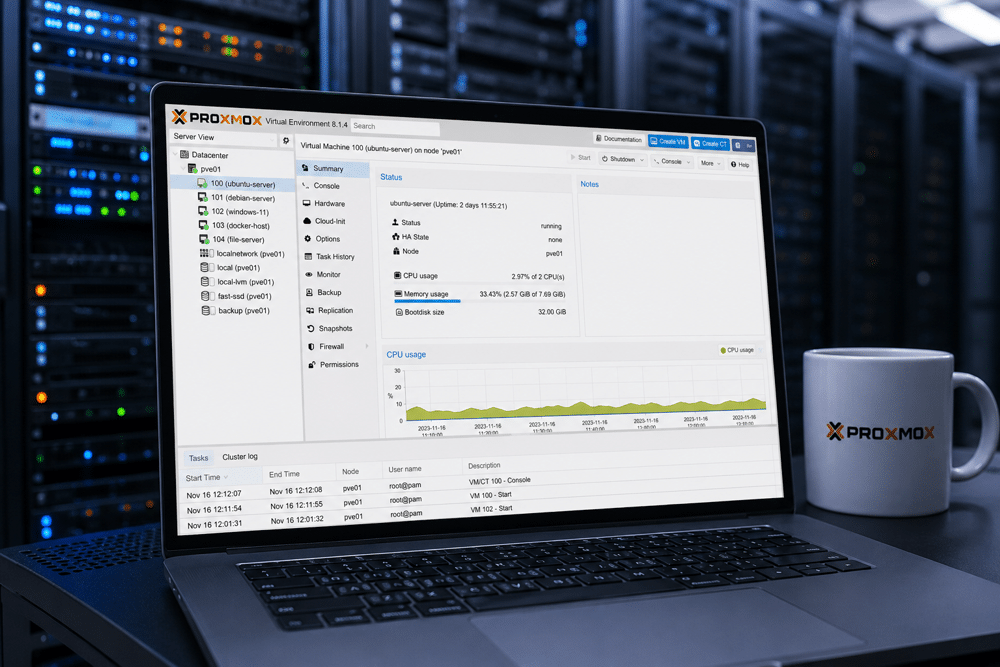Open the Console menu item in sidebar
This screenshot has width=1000, height=667.
click(333, 186)
